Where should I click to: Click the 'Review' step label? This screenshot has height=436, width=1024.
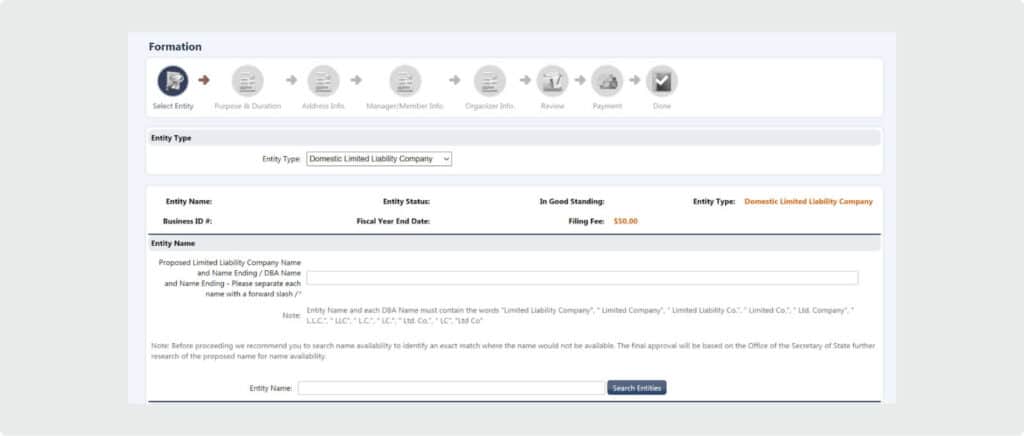tap(552, 106)
